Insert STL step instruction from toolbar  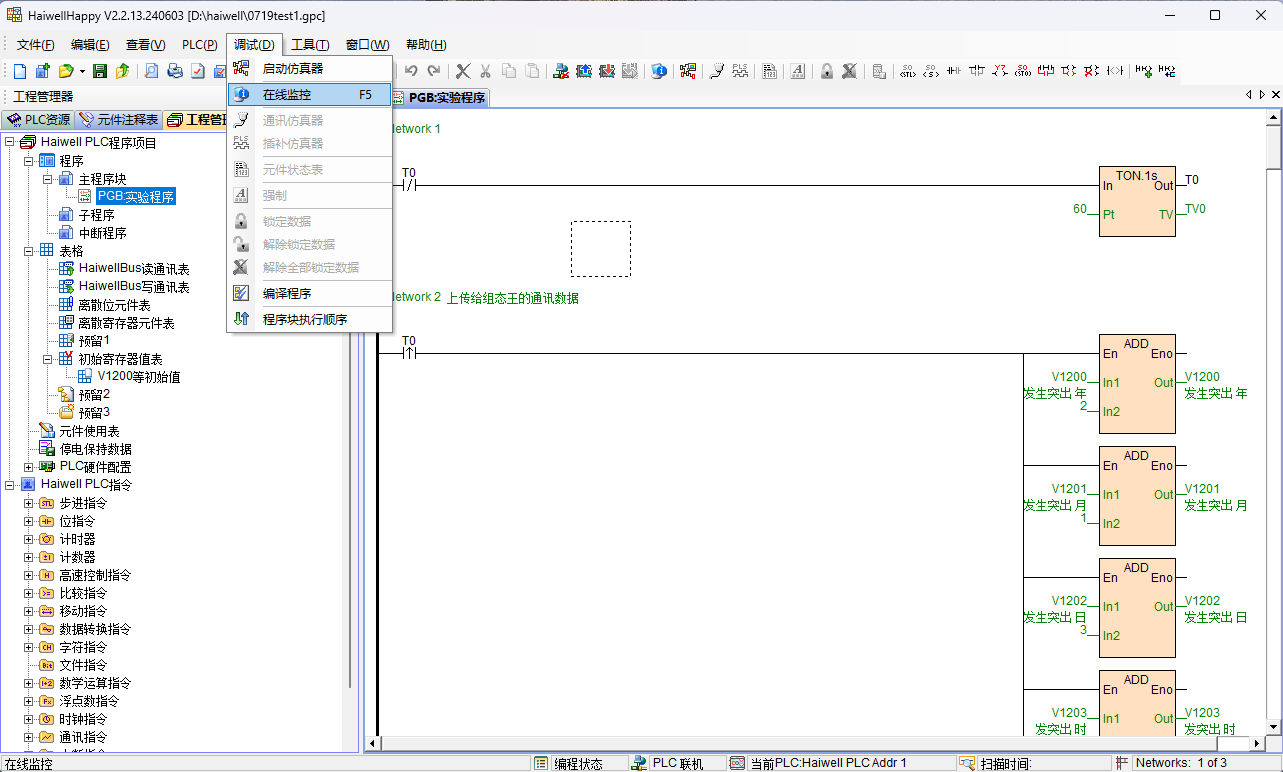click(908, 71)
